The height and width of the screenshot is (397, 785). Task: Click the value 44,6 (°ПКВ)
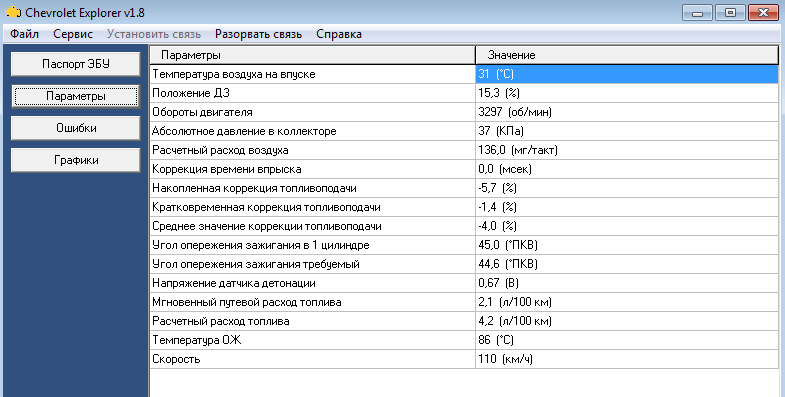[x=508, y=264]
